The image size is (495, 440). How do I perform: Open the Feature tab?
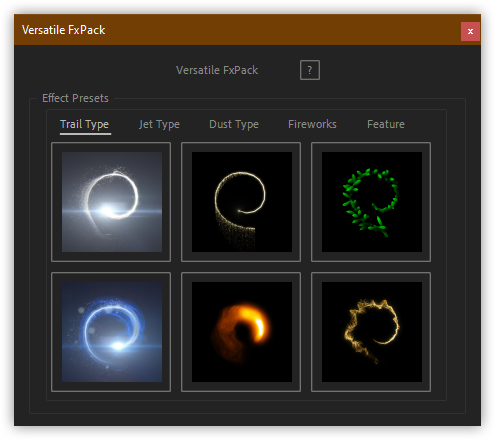[386, 124]
